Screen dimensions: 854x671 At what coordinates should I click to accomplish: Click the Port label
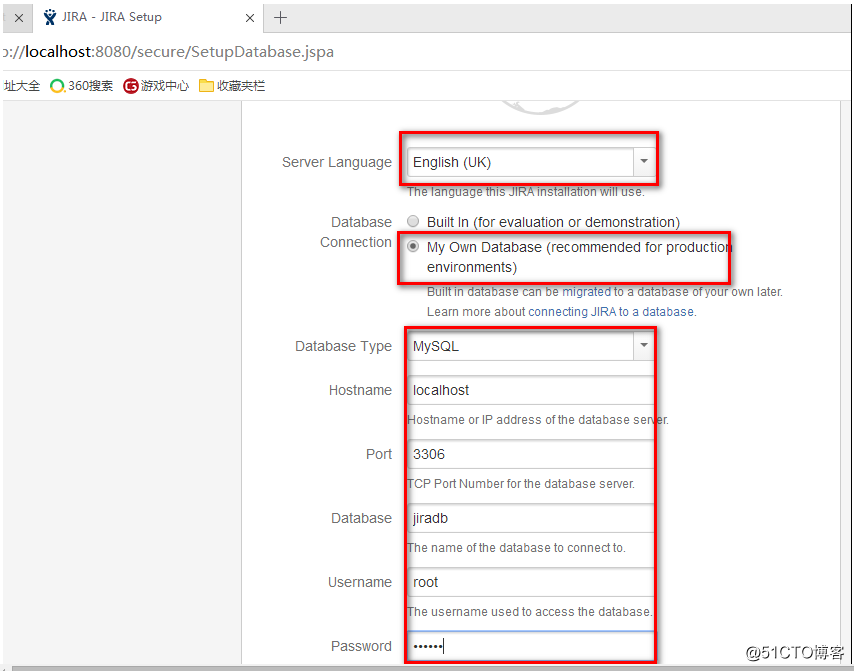tap(379, 454)
